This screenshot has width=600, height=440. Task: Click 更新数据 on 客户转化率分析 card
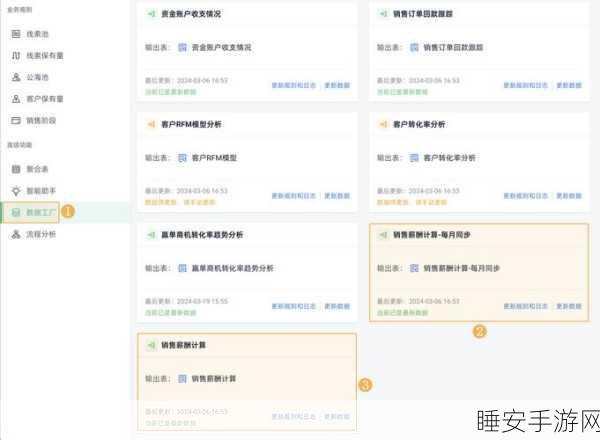(569, 196)
